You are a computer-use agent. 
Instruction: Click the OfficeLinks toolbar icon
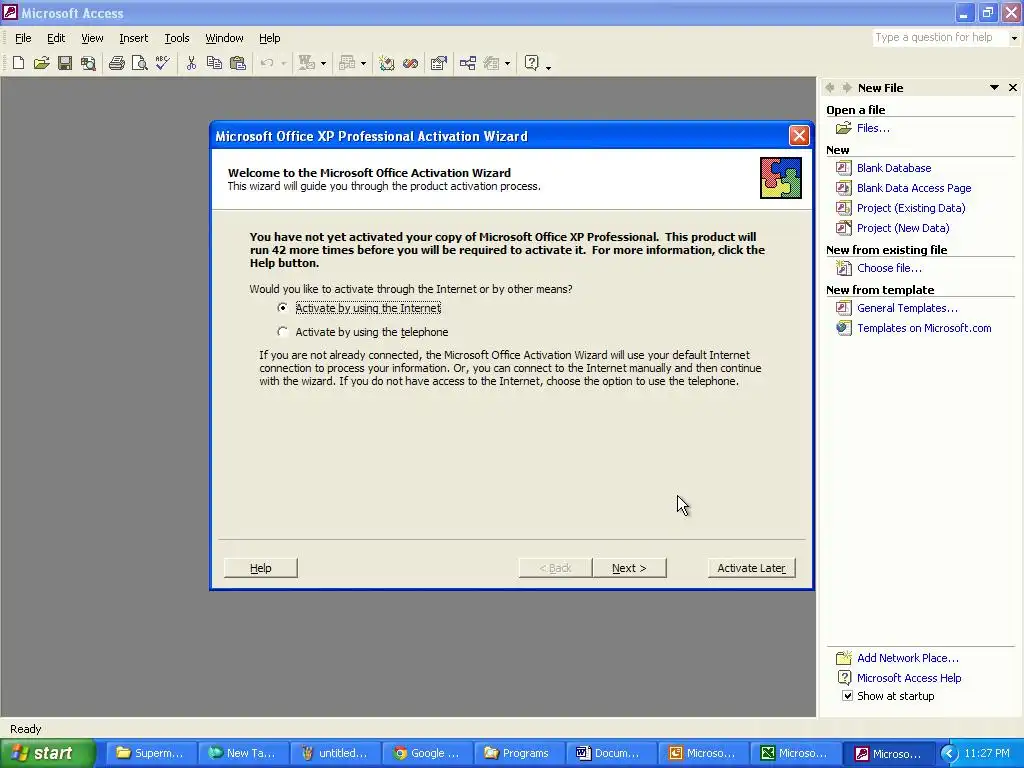click(x=307, y=63)
